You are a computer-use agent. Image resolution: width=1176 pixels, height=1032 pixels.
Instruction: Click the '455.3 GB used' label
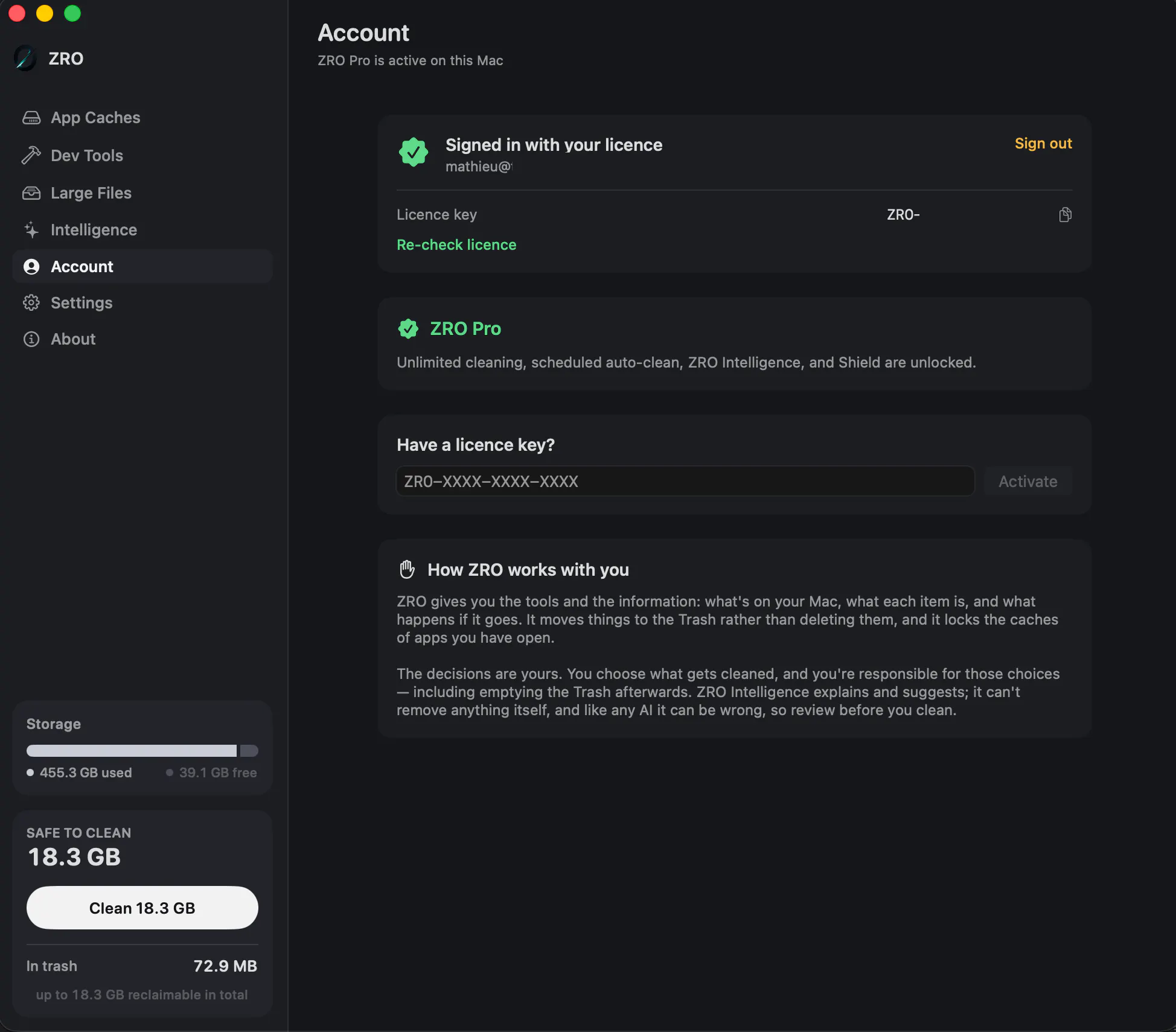(86, 773)
